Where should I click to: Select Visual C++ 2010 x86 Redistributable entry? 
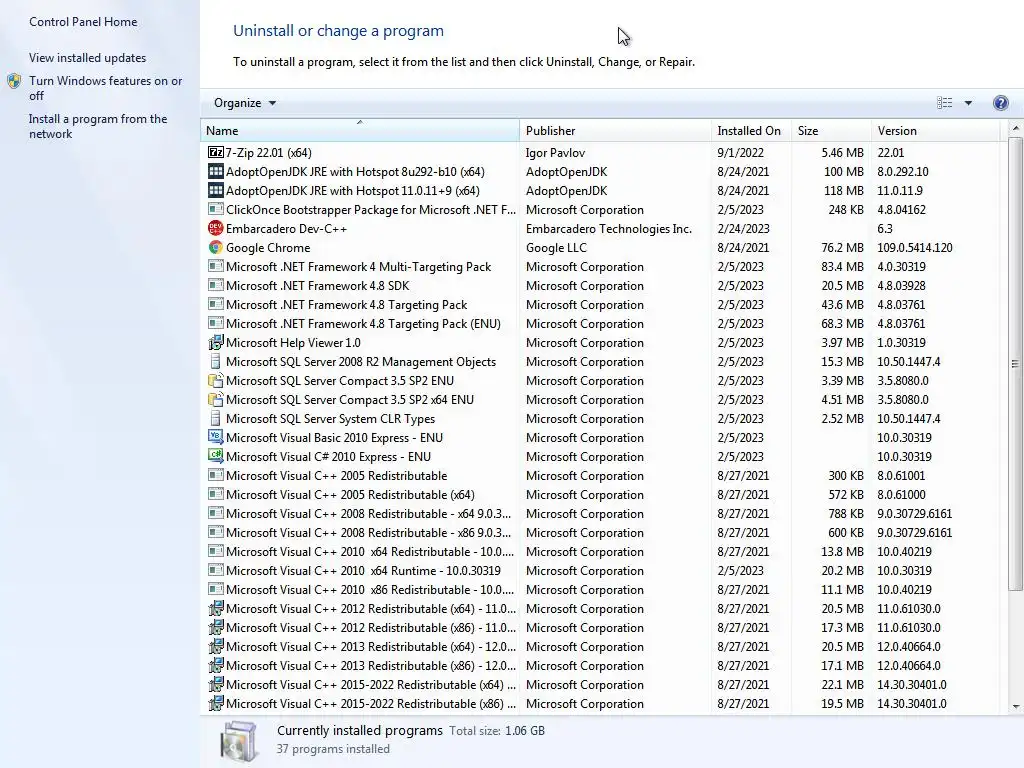click(600, 589)
